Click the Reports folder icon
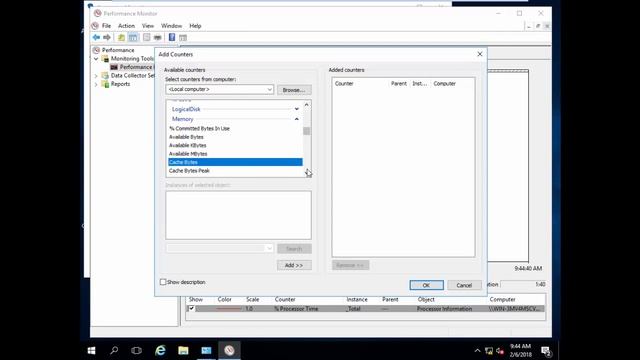The image size is (640, 360). coord(105,84)
